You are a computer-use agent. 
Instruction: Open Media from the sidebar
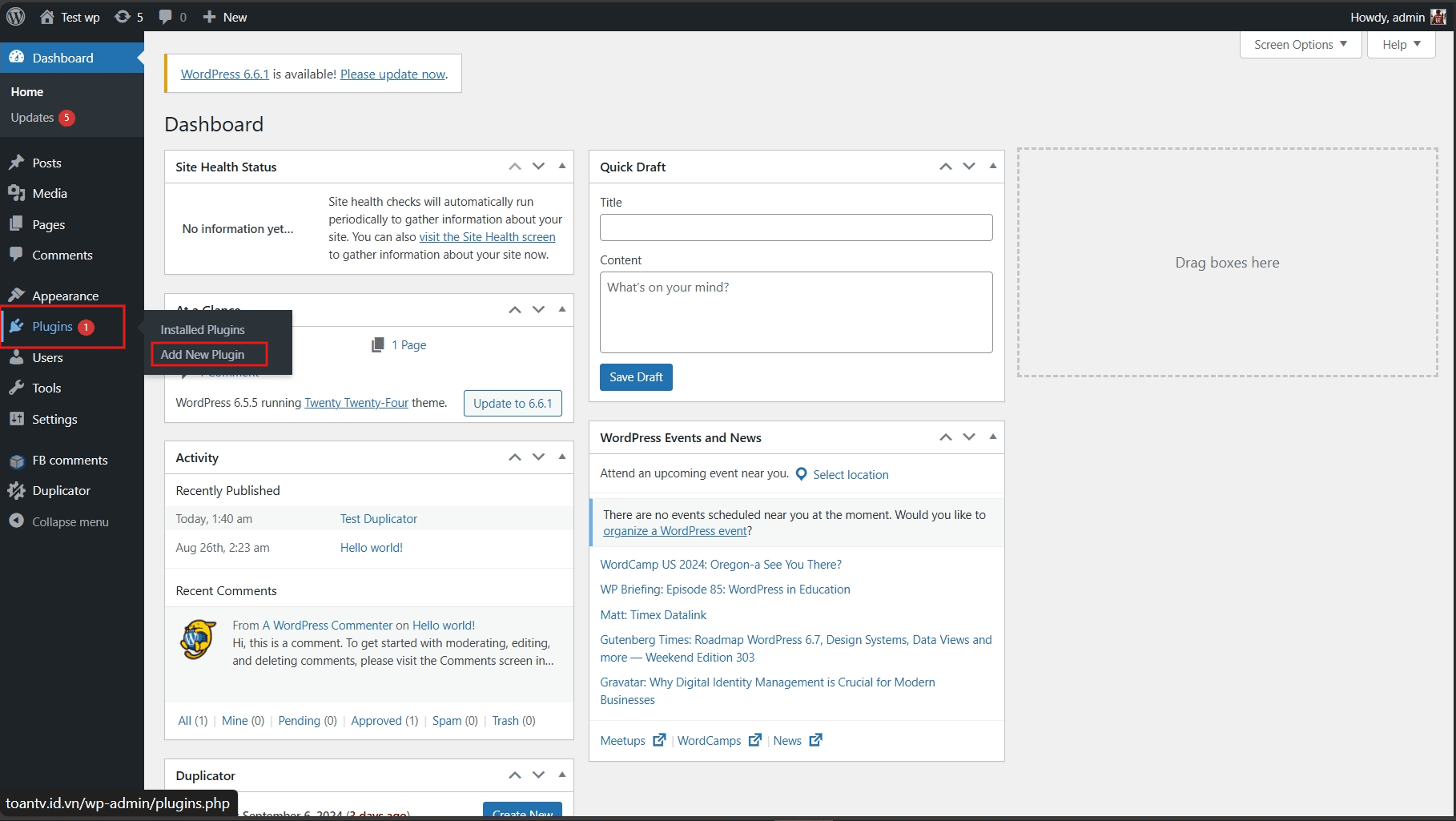click(49, 194)
